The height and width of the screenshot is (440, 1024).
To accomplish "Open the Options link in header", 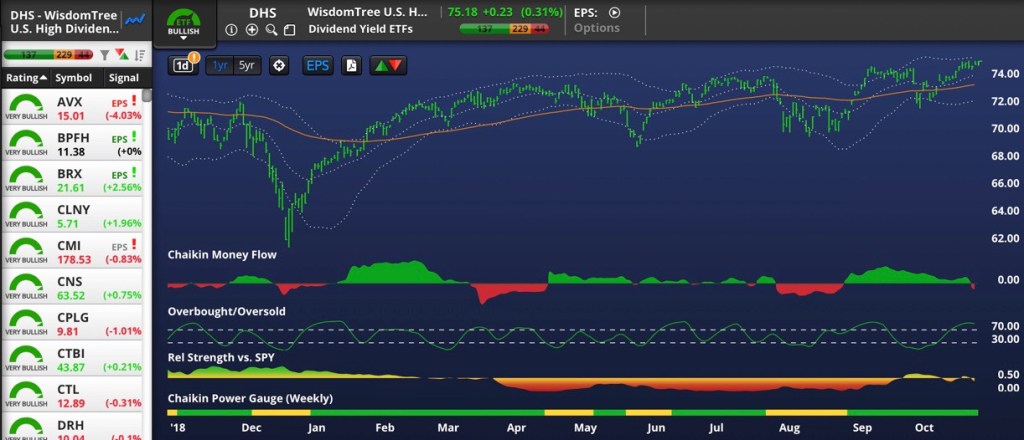I will coord(596,28).
